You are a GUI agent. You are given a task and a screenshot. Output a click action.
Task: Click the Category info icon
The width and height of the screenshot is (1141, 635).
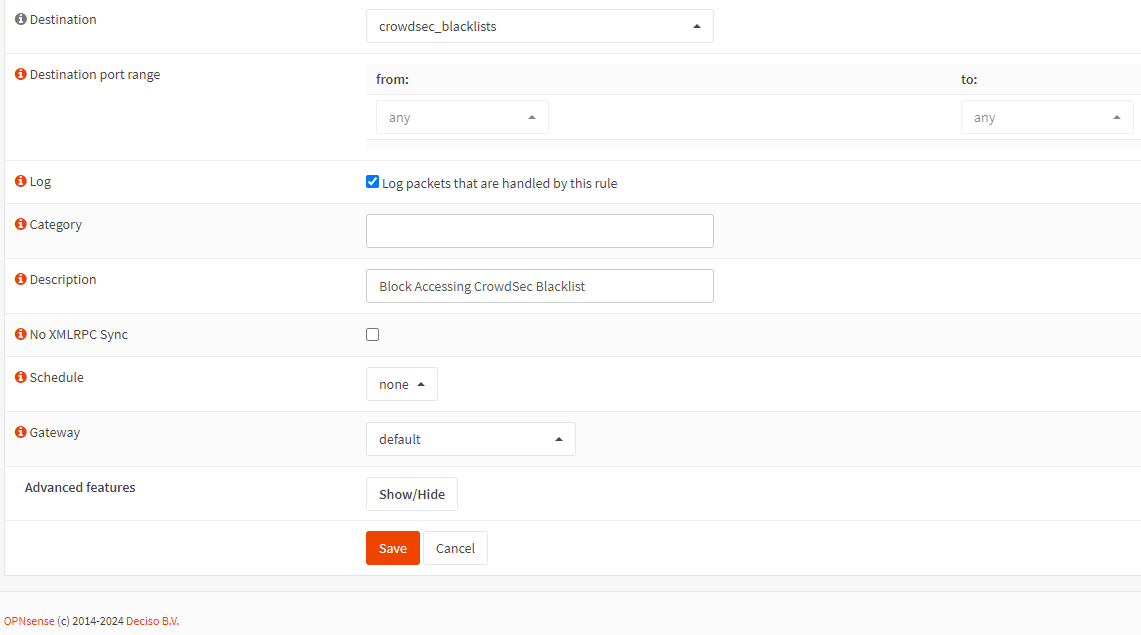click(18, 224)
